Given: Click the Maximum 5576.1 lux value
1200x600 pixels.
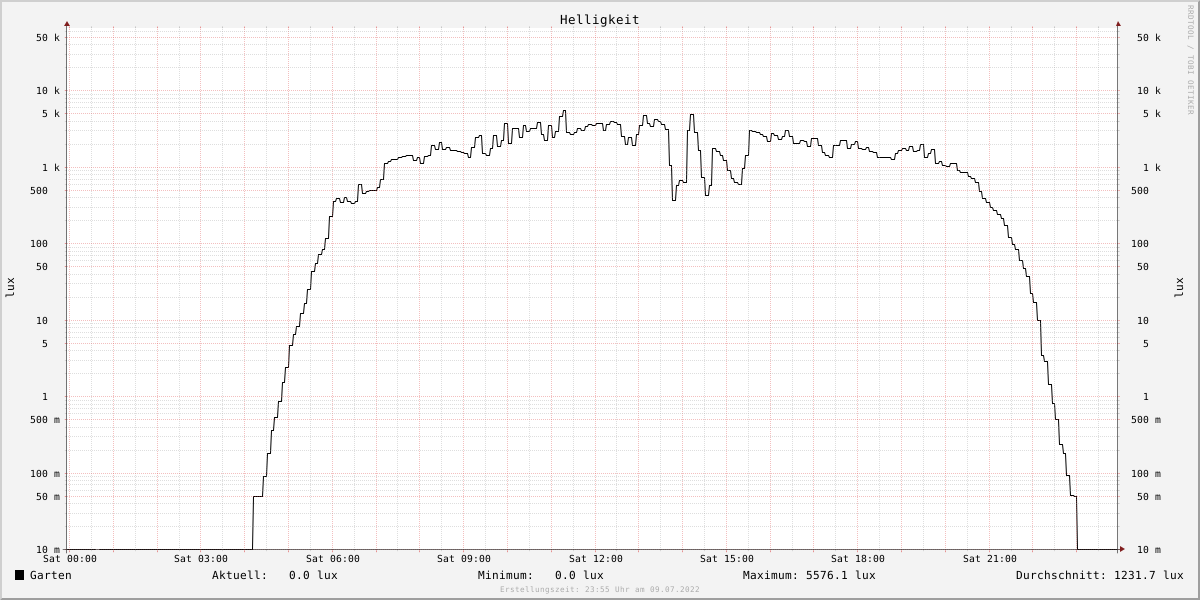Looking at the screenshot, I should coord(840,575).
